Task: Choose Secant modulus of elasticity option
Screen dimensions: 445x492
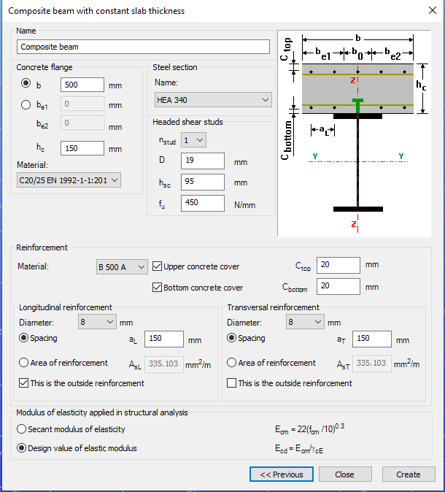Action: (x=22, y=429)
